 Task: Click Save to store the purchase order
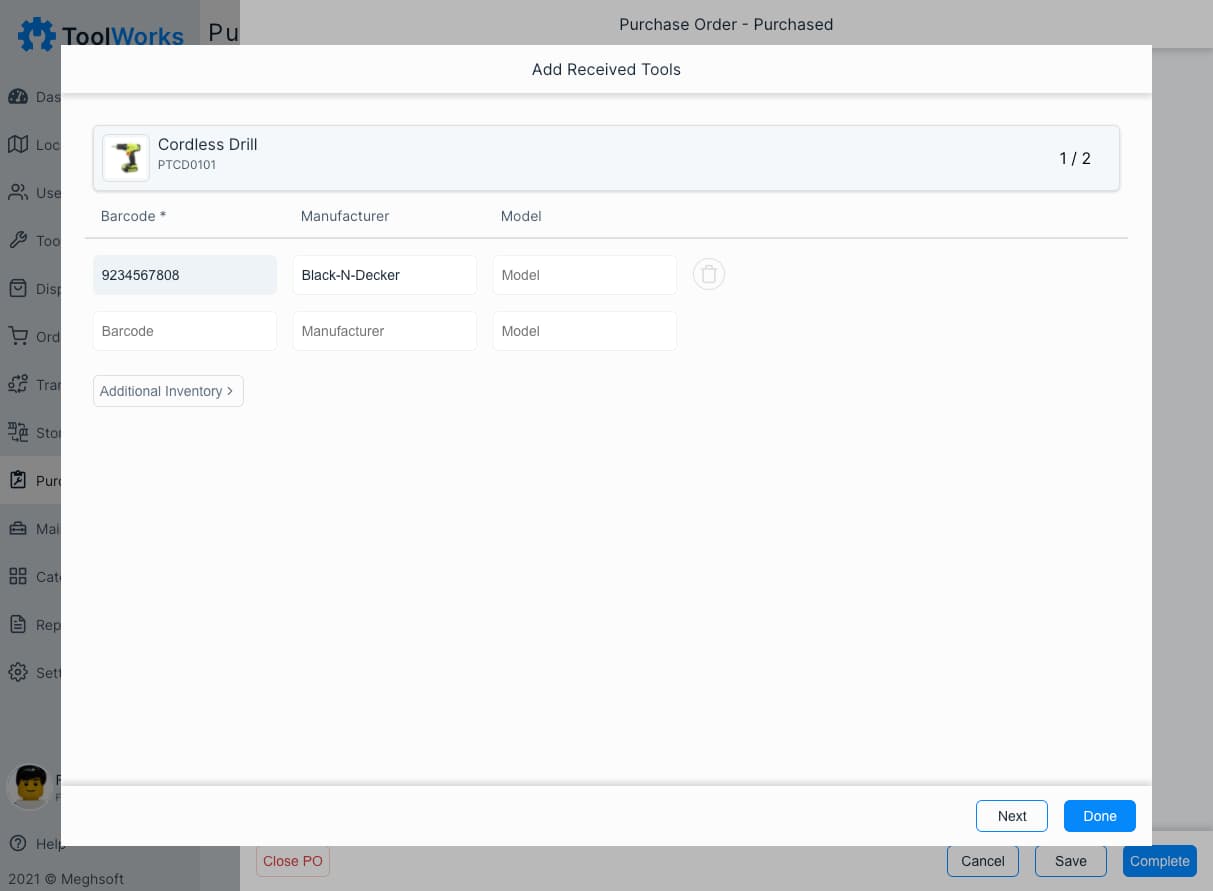[x=1070, y=861]
